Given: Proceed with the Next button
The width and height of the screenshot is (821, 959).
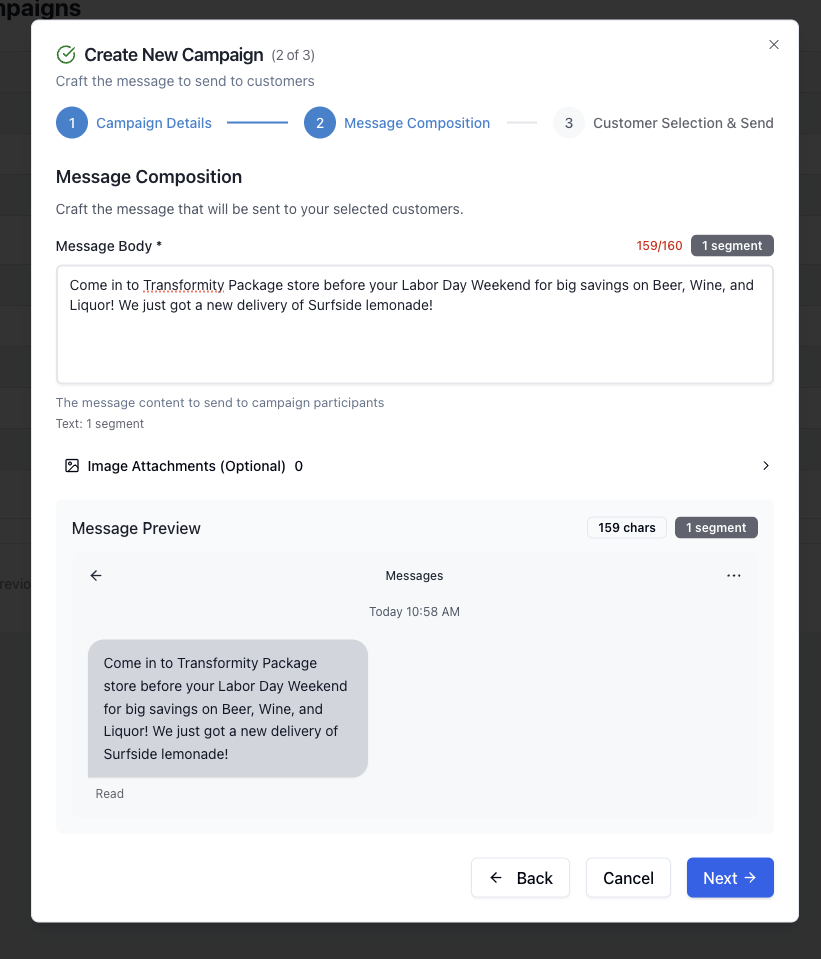Looking at the screenshot, I should pyautogui.click(x=730, y=878).
